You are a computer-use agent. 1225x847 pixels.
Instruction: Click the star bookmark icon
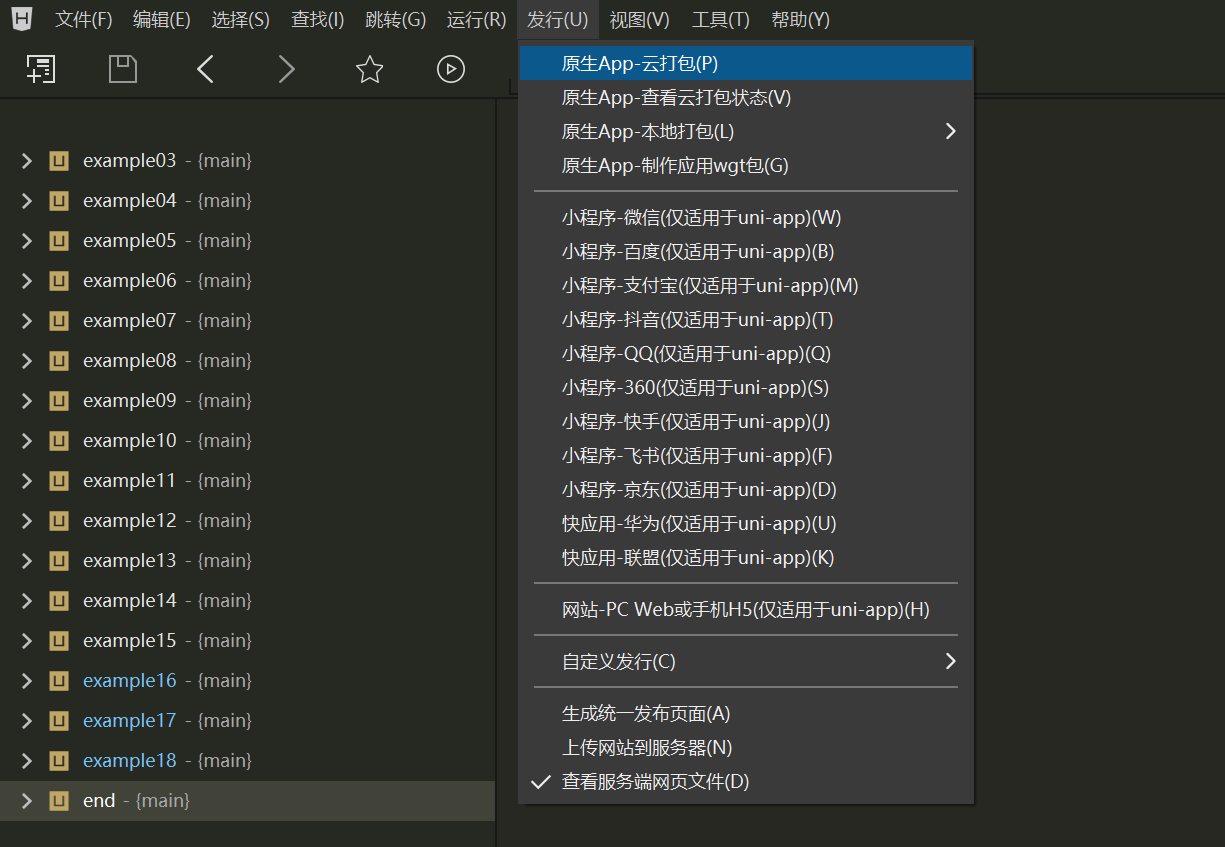tap(370, 69)
